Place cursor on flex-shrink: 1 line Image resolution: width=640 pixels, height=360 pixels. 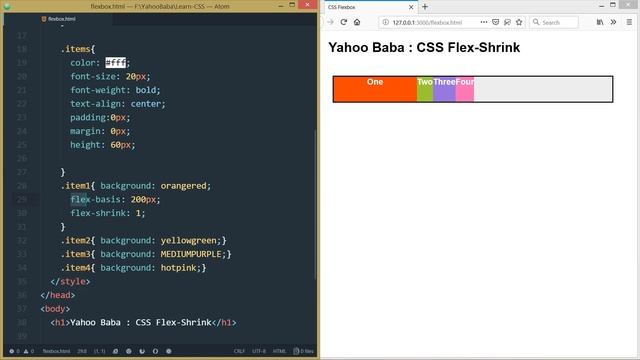[x=108, y=213]
